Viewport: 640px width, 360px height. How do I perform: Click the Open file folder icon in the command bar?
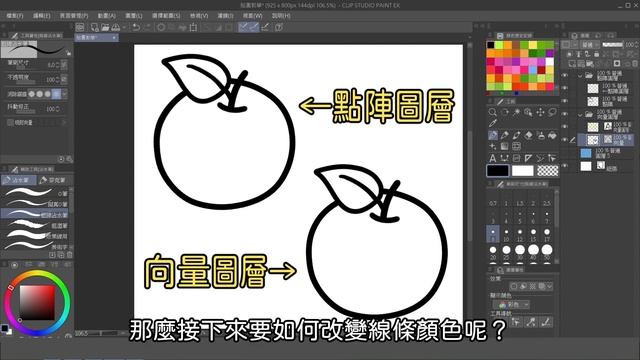point(105,27)
